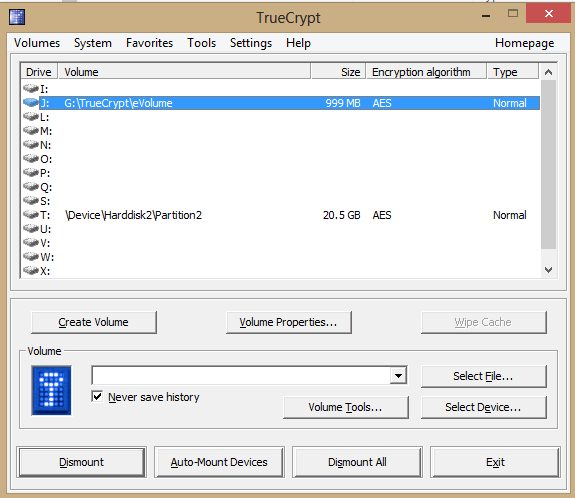The image size is (575, 498).
Task: Click the Drive column header
Action: 39,72
